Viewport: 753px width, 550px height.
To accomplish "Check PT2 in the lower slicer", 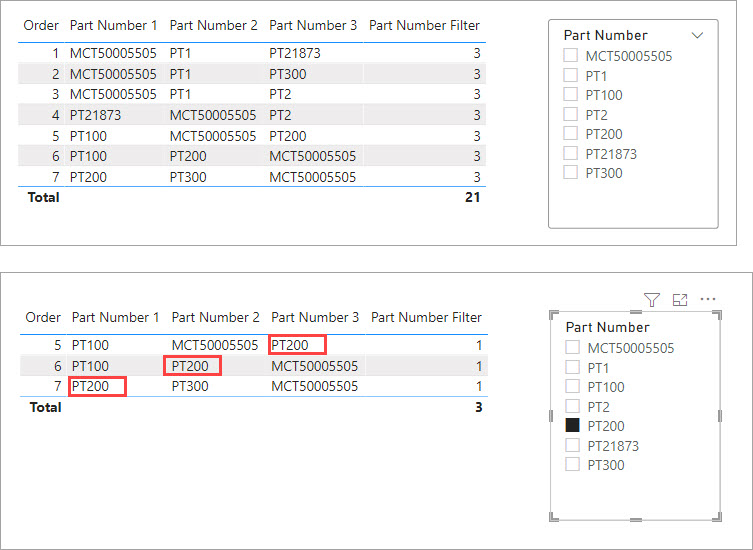I will click(572, 406).
